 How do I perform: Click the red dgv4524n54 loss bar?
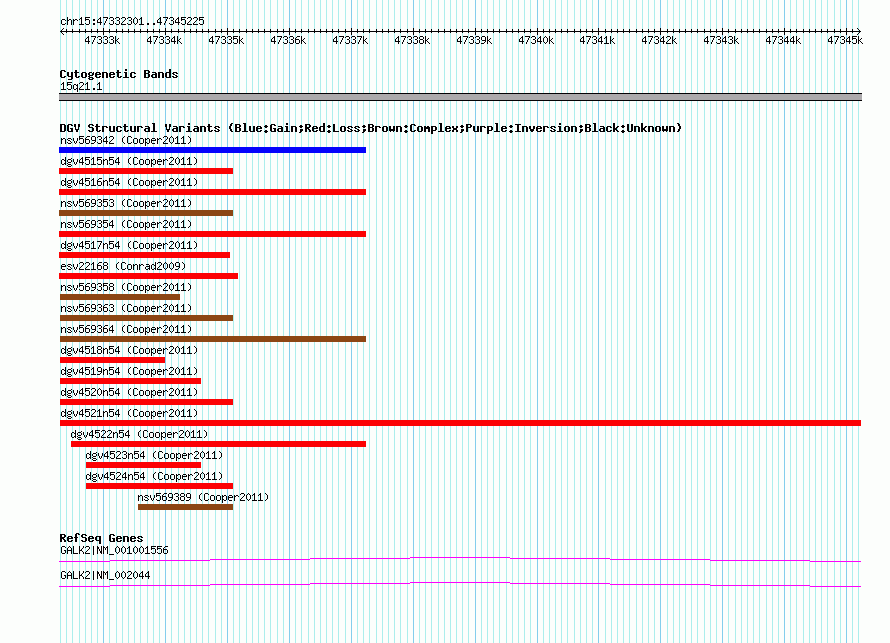click(x=159, y=486)
